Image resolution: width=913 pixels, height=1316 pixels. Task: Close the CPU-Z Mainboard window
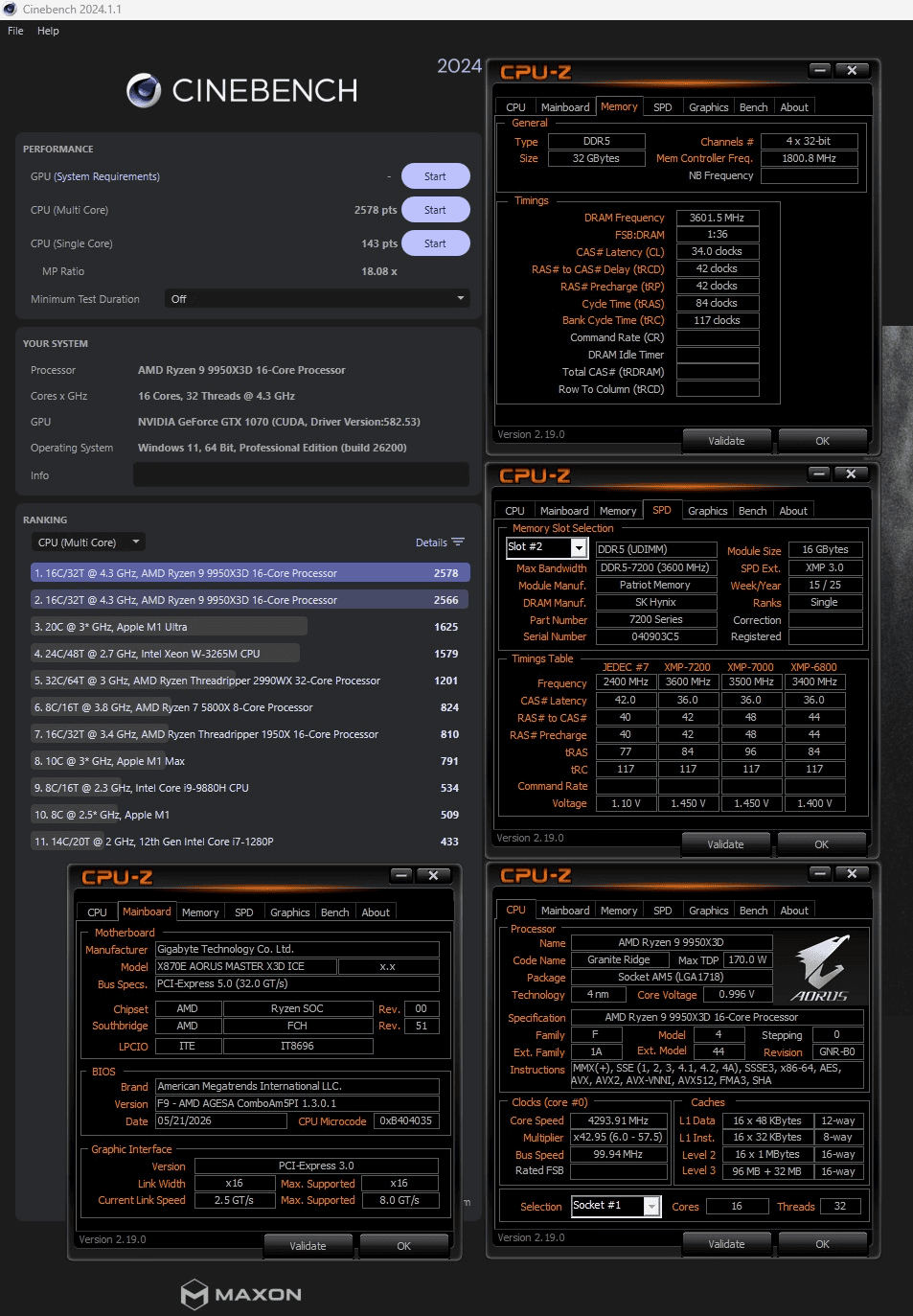click(x=433, y=875)
